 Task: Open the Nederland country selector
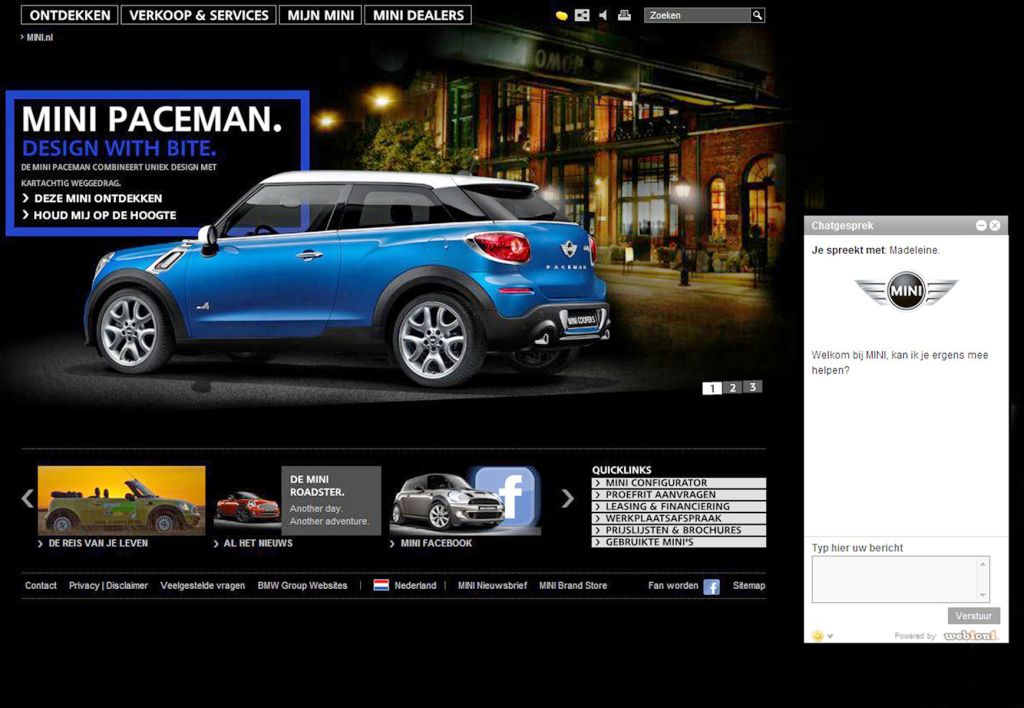(x=405, y=586)
